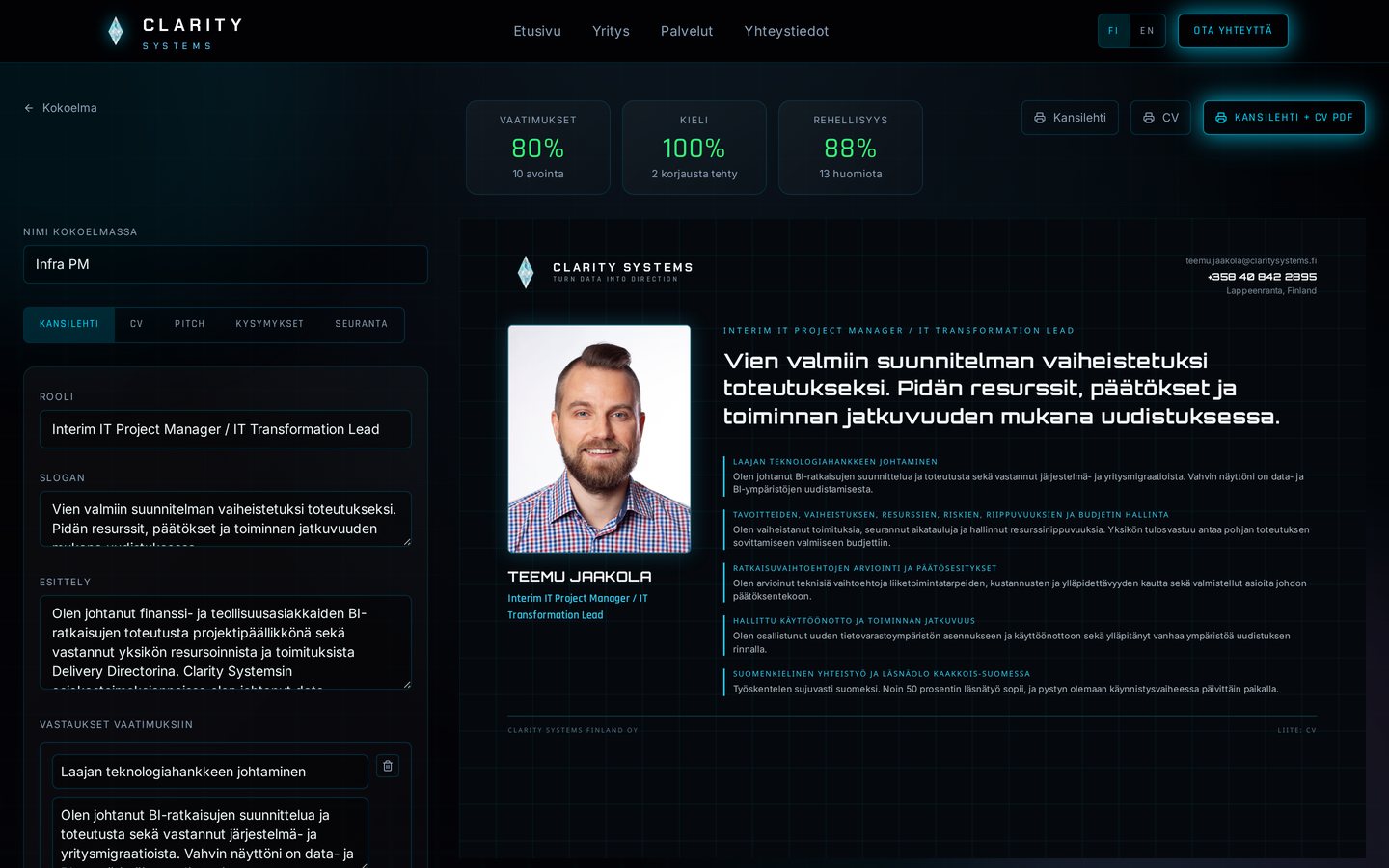Open the Yritys navigation item

[x=611, y=31]
